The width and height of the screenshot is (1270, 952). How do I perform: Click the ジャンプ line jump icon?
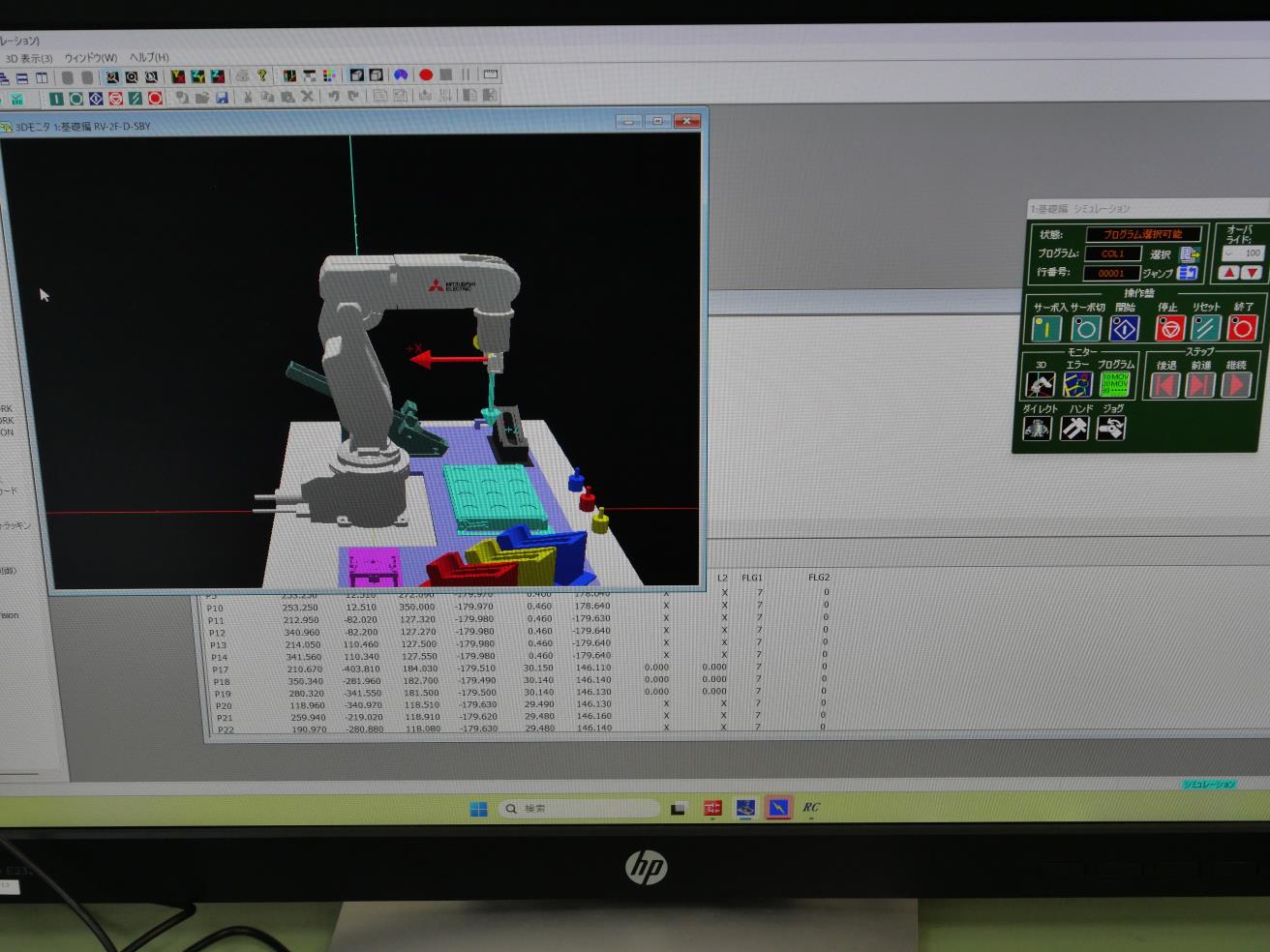point(1188,274)
